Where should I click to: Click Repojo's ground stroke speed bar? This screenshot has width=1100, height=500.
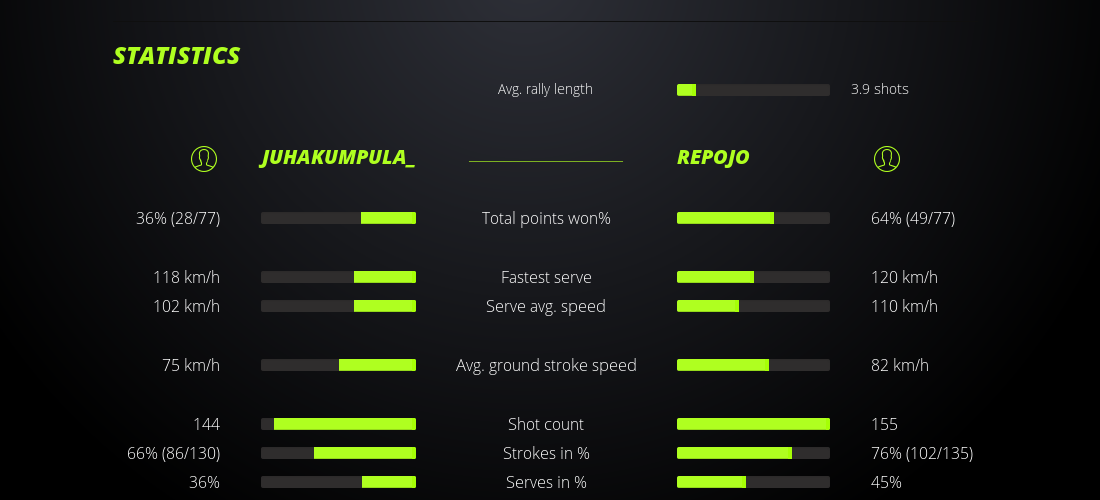click(x=753, y=365)
